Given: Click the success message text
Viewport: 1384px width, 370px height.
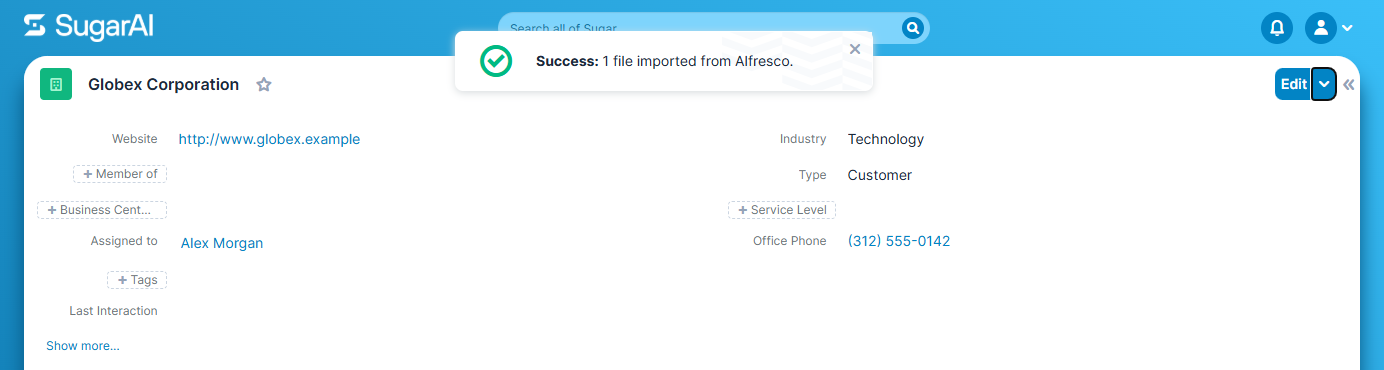Looking at the screenshot, I should pos(665,61).
